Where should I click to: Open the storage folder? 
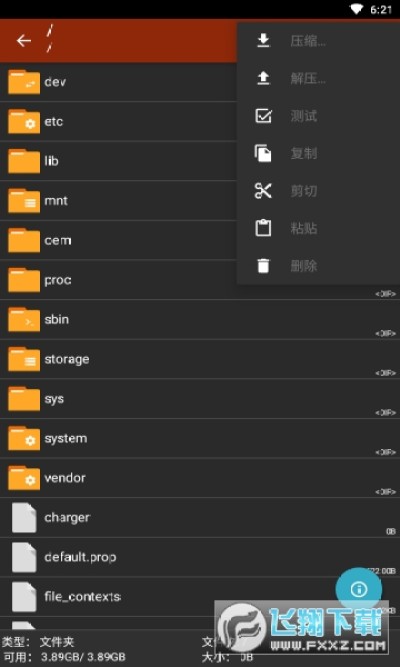tap(200, 359)
